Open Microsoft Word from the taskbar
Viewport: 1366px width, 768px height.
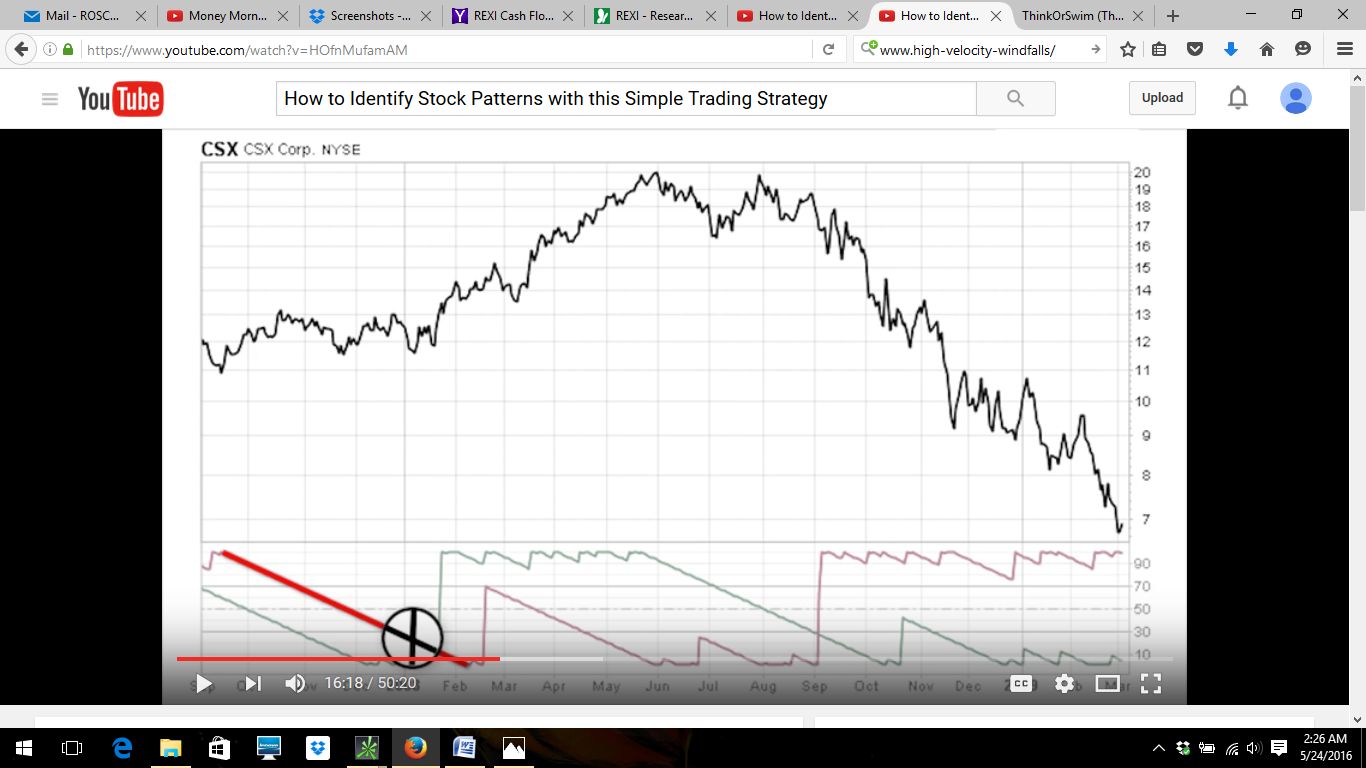[x=464, y=748]
